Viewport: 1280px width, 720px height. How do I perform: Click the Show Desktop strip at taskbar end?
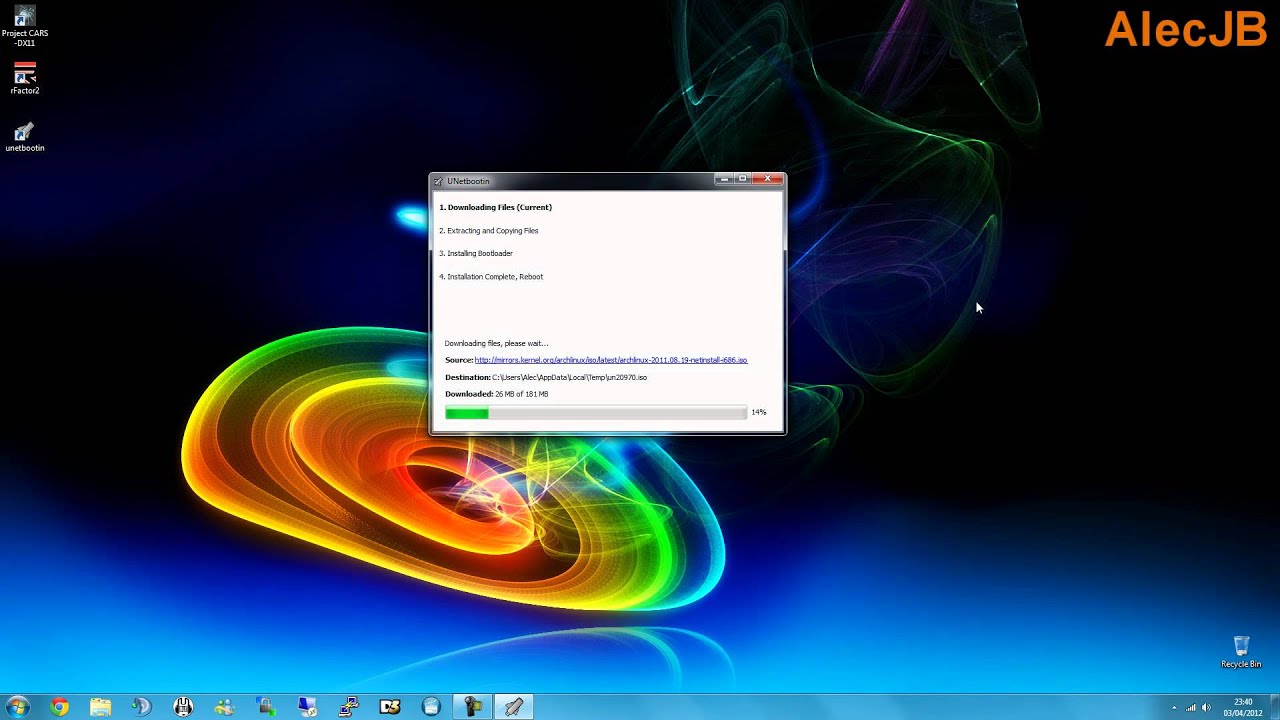coord(1274,707)
